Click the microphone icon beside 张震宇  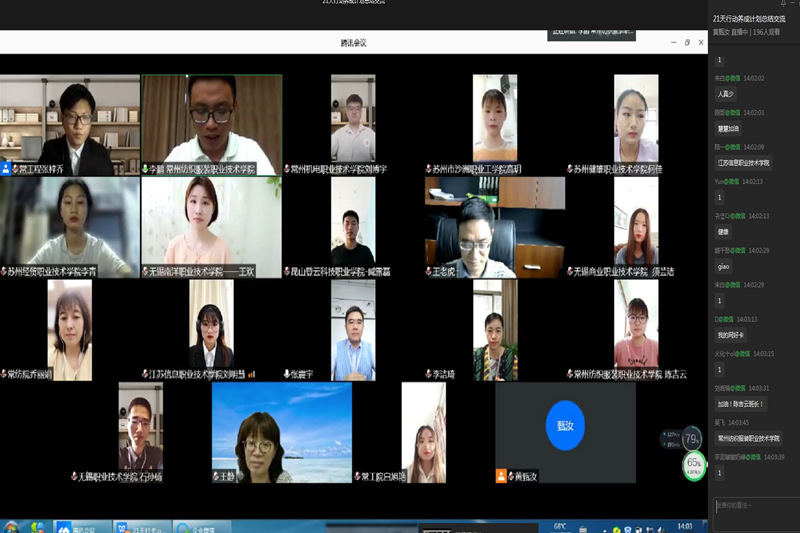coord(287,374)
